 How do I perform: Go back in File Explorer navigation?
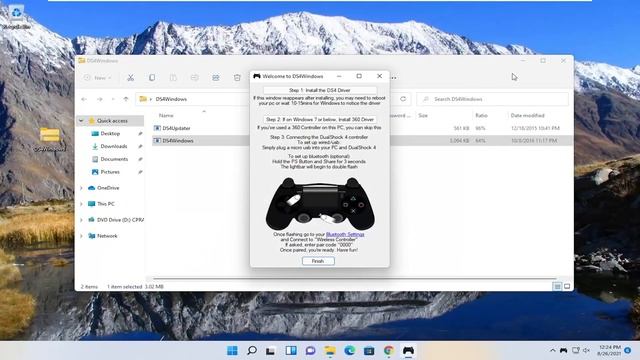[x=84, y=99]
